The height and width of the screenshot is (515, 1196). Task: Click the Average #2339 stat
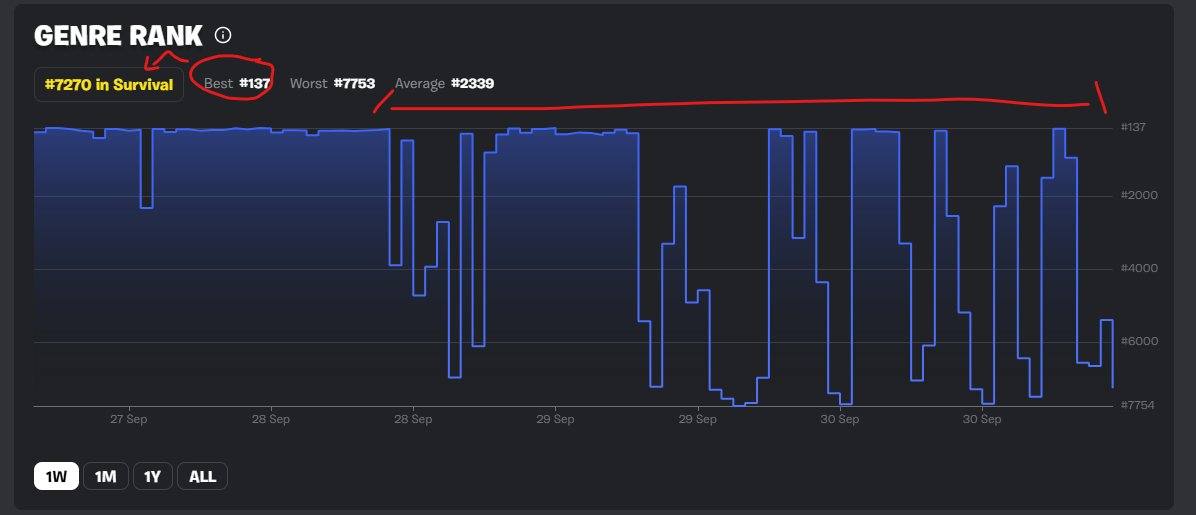point(444,84)
